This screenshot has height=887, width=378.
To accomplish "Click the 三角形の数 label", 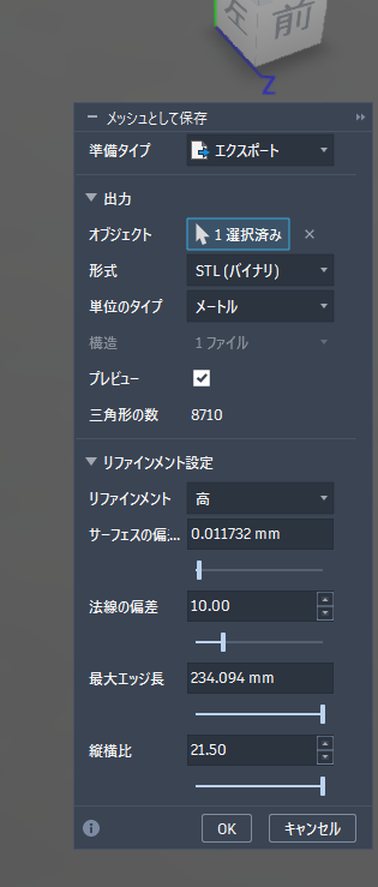I will [123, 416].
